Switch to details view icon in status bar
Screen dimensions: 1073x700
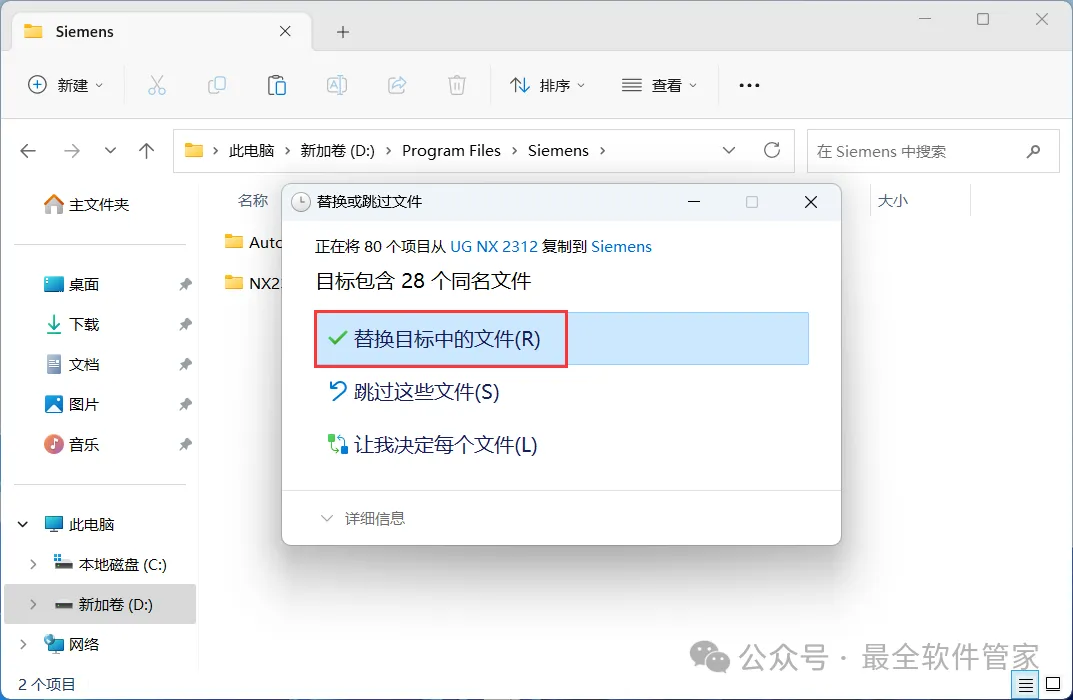tap(1025, 684)
